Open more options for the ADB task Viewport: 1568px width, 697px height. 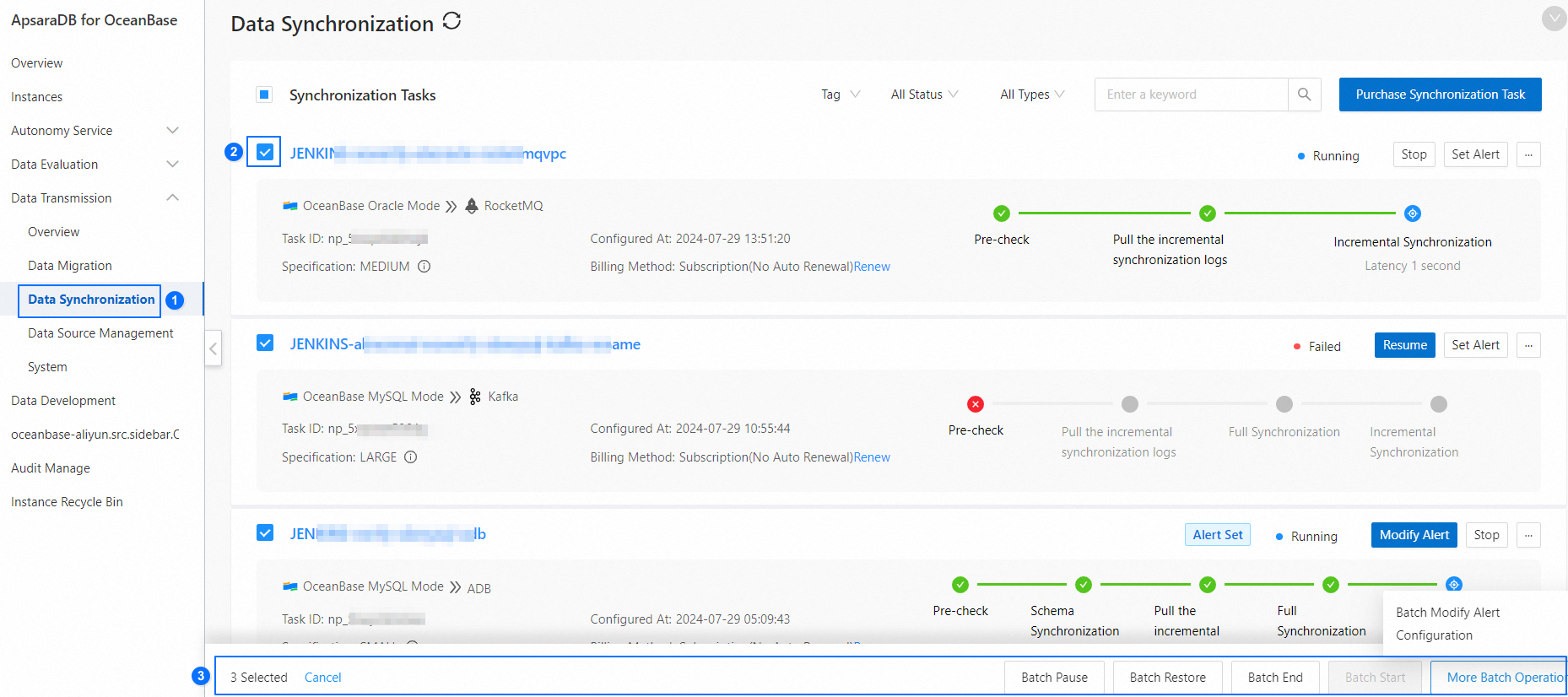pos(1528,535)
